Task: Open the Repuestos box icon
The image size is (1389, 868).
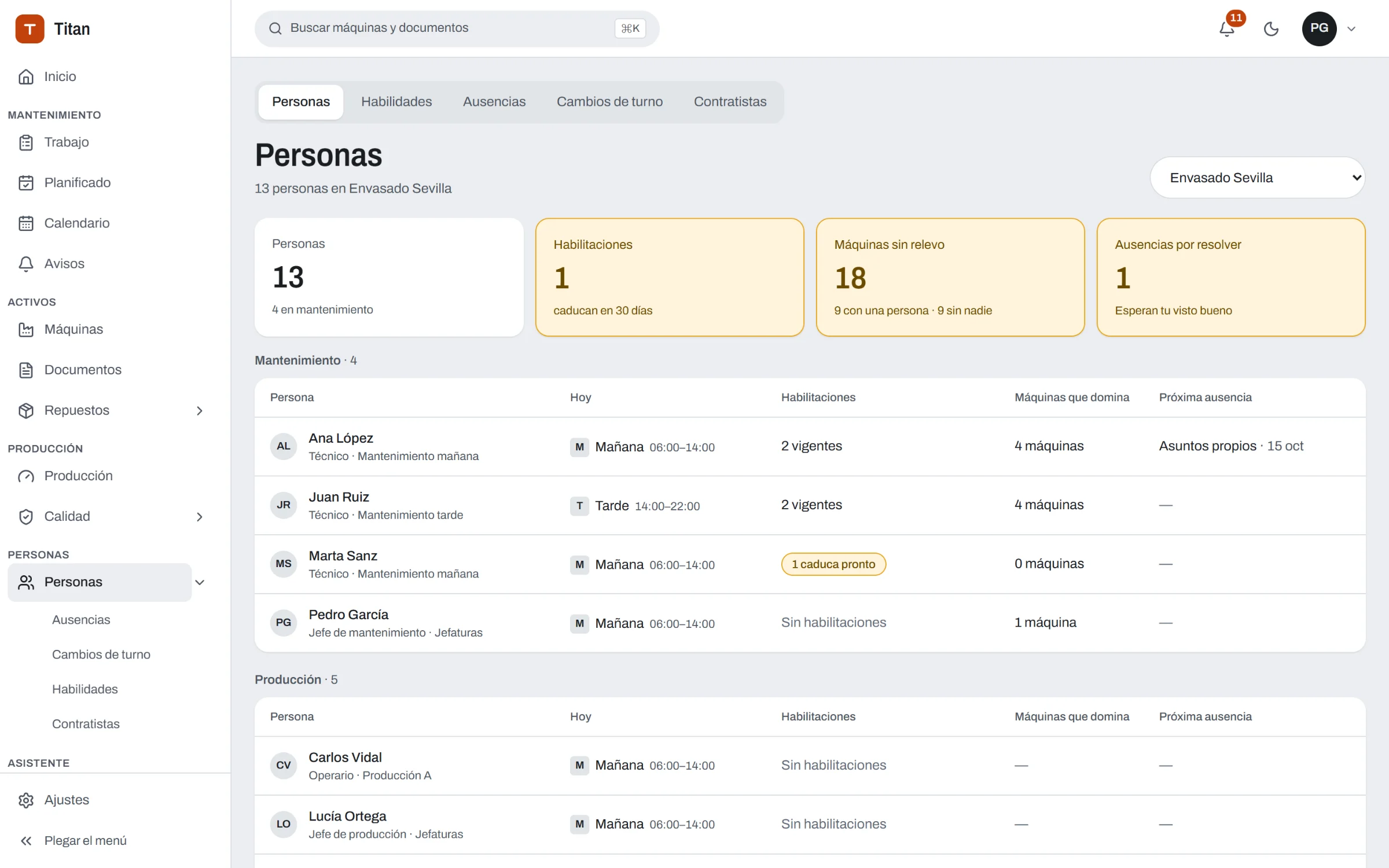Action: (x=26, y=410)
